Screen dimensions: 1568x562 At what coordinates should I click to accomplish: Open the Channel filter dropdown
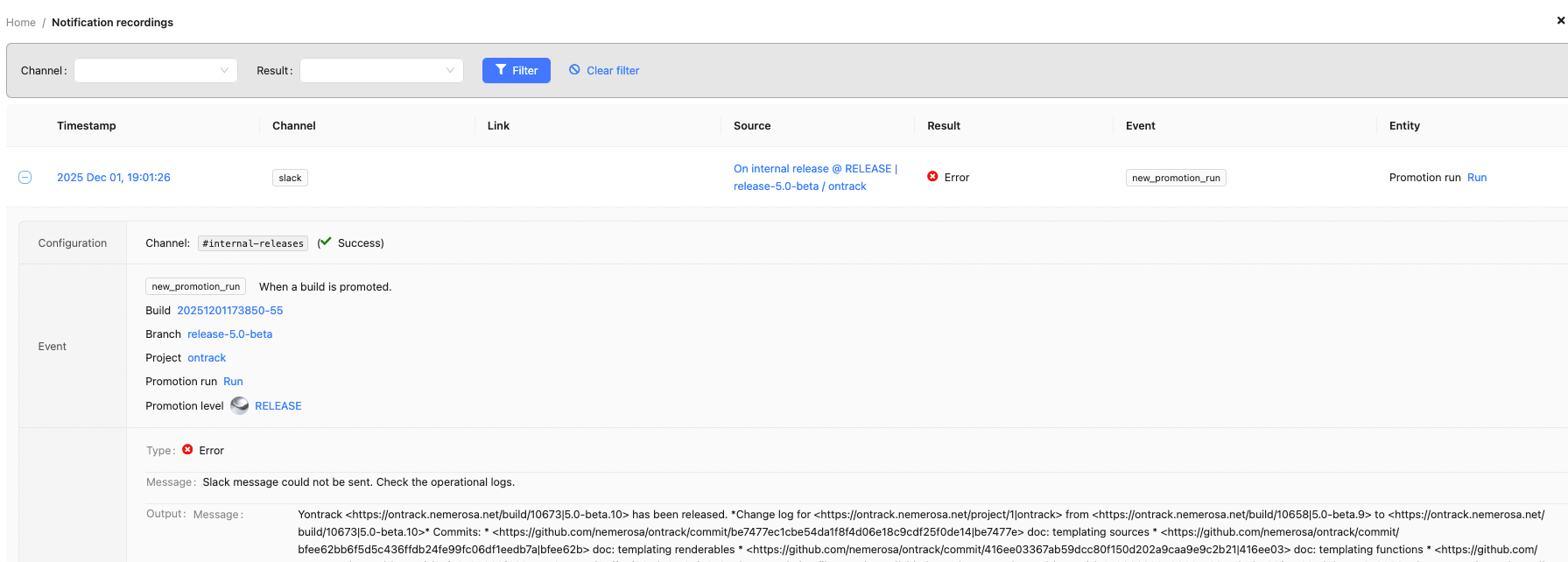156,70
